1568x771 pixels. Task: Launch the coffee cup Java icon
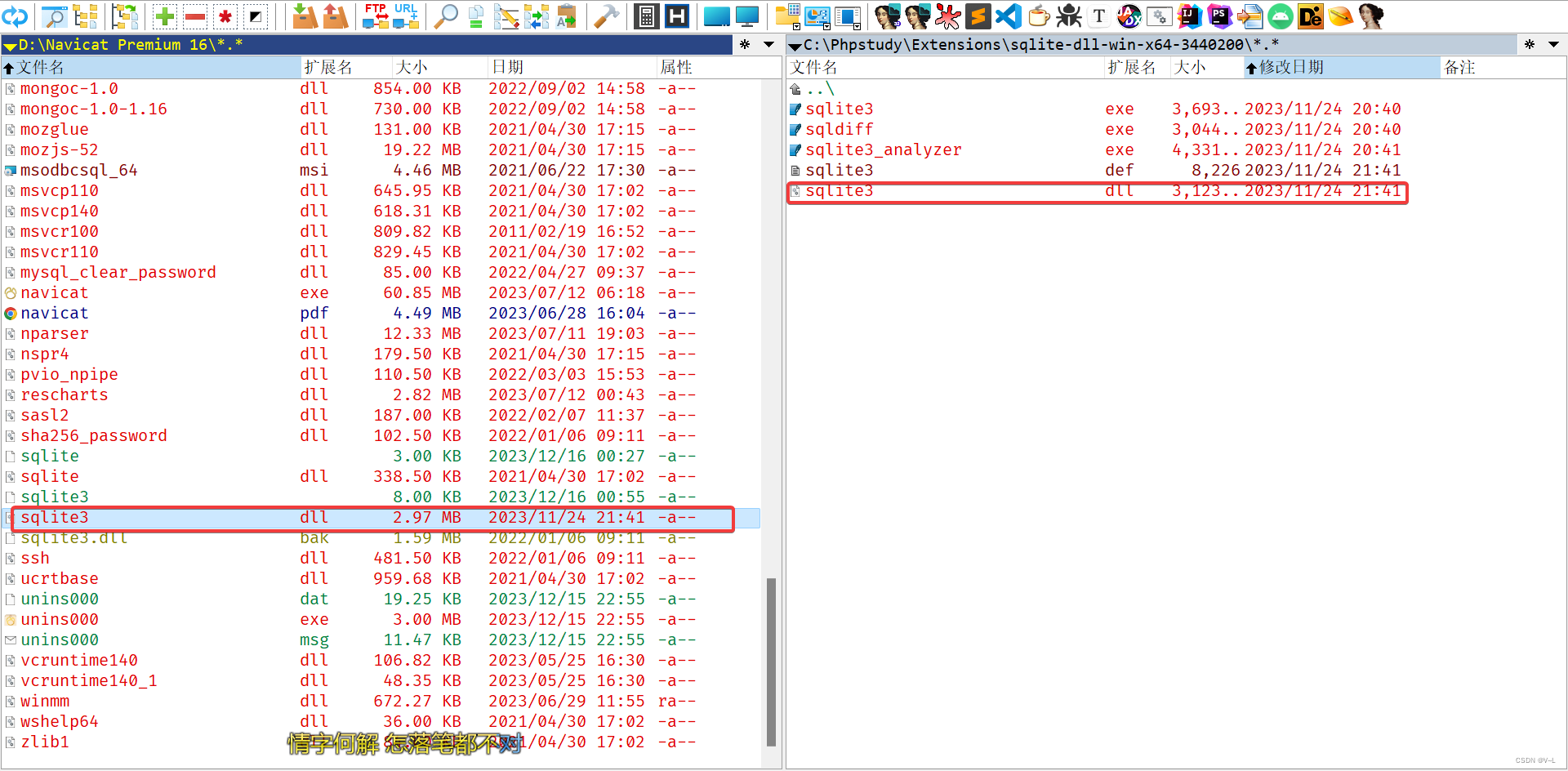tap(1039, 16)
